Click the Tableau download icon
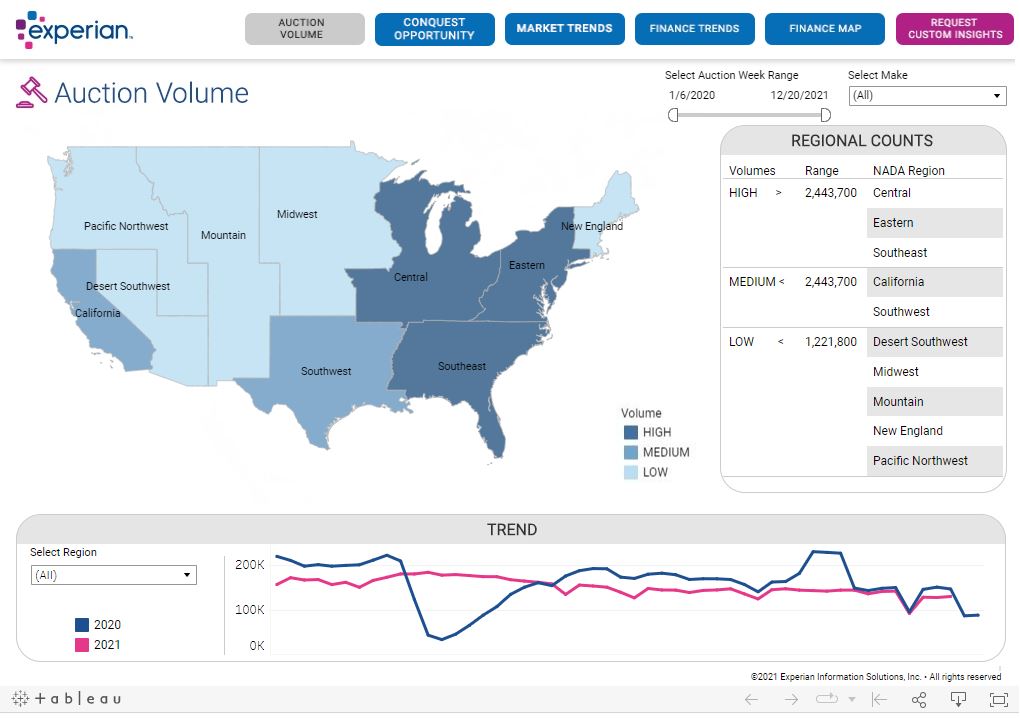The image size is (1020, 718). (958, 700)
